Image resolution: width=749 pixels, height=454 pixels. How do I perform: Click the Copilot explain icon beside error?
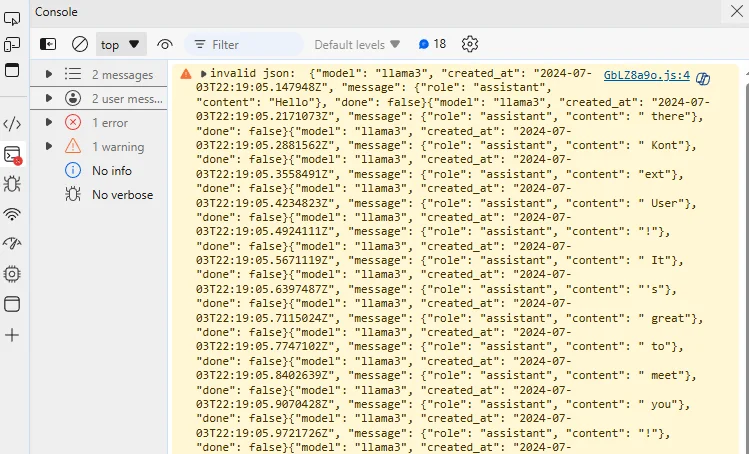coord(703,79)
